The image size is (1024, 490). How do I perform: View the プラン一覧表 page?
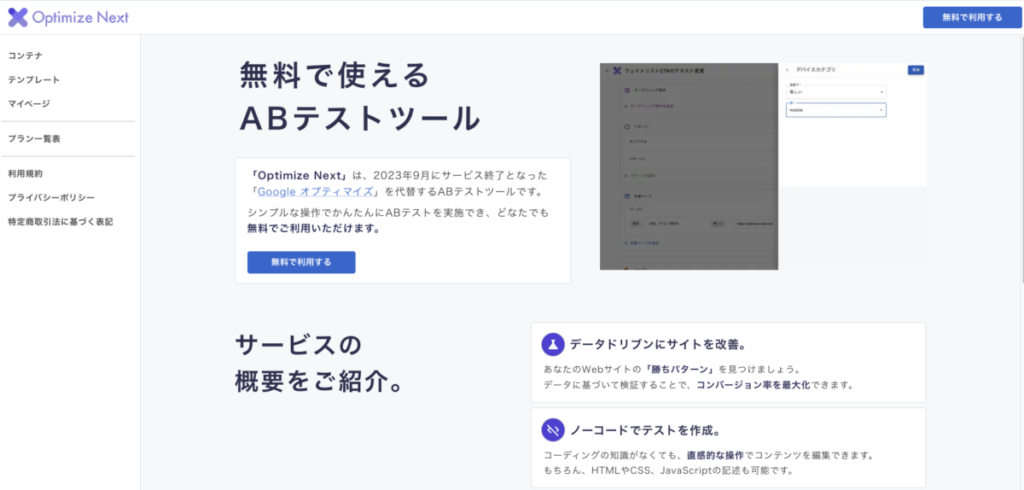click(34, 138)
